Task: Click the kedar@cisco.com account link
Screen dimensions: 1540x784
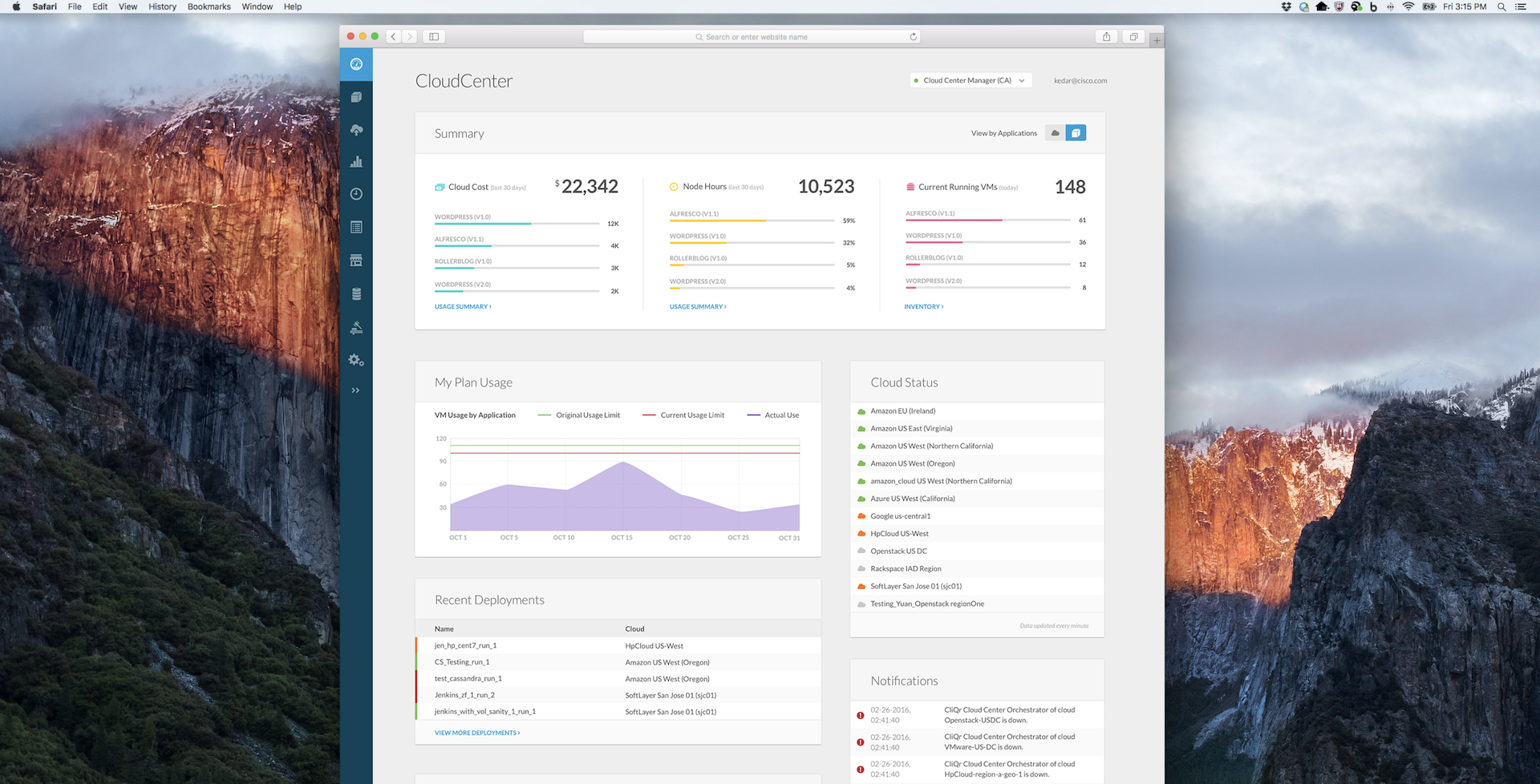Action: tap(1080, 80)
